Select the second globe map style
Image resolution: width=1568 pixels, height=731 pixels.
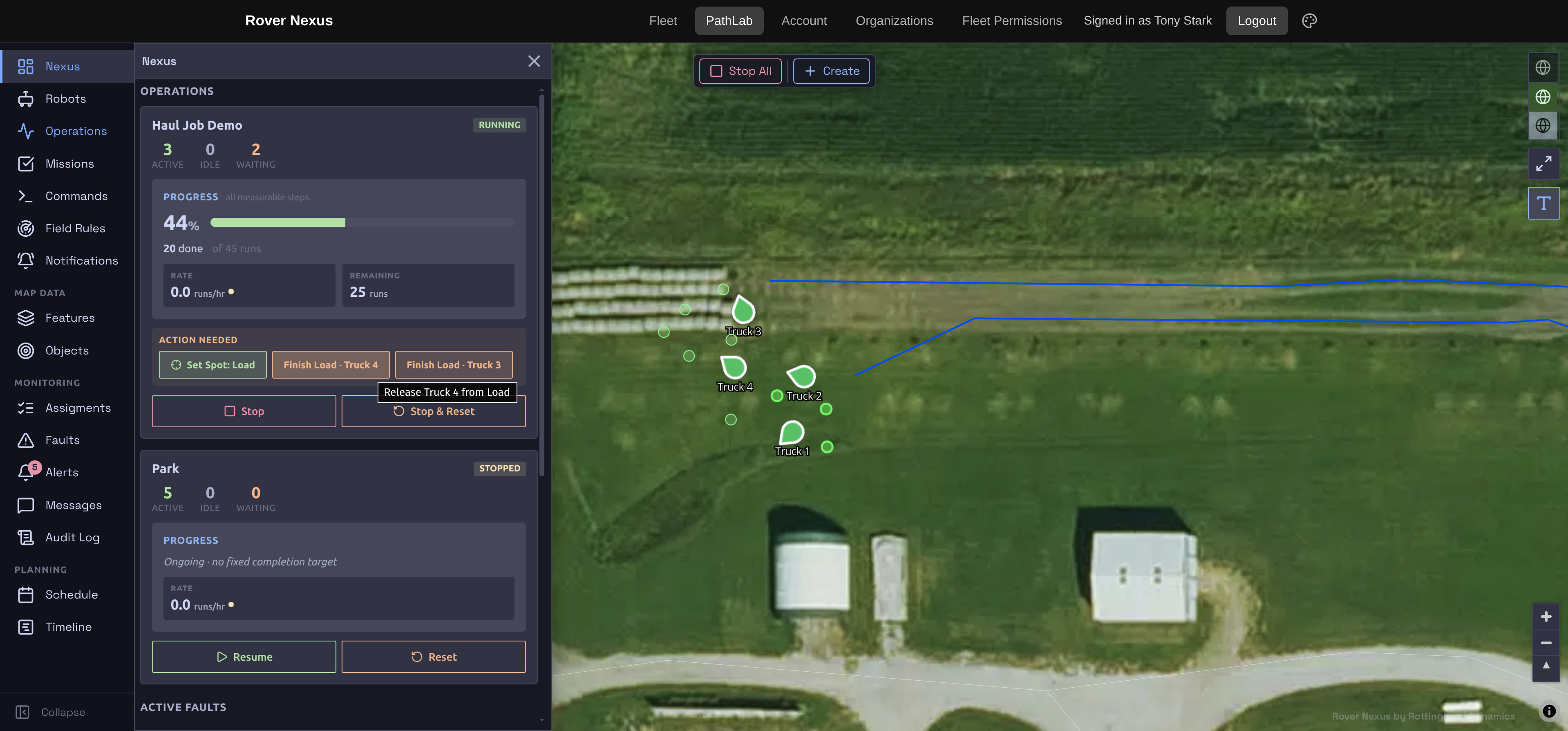[1542, 96]
